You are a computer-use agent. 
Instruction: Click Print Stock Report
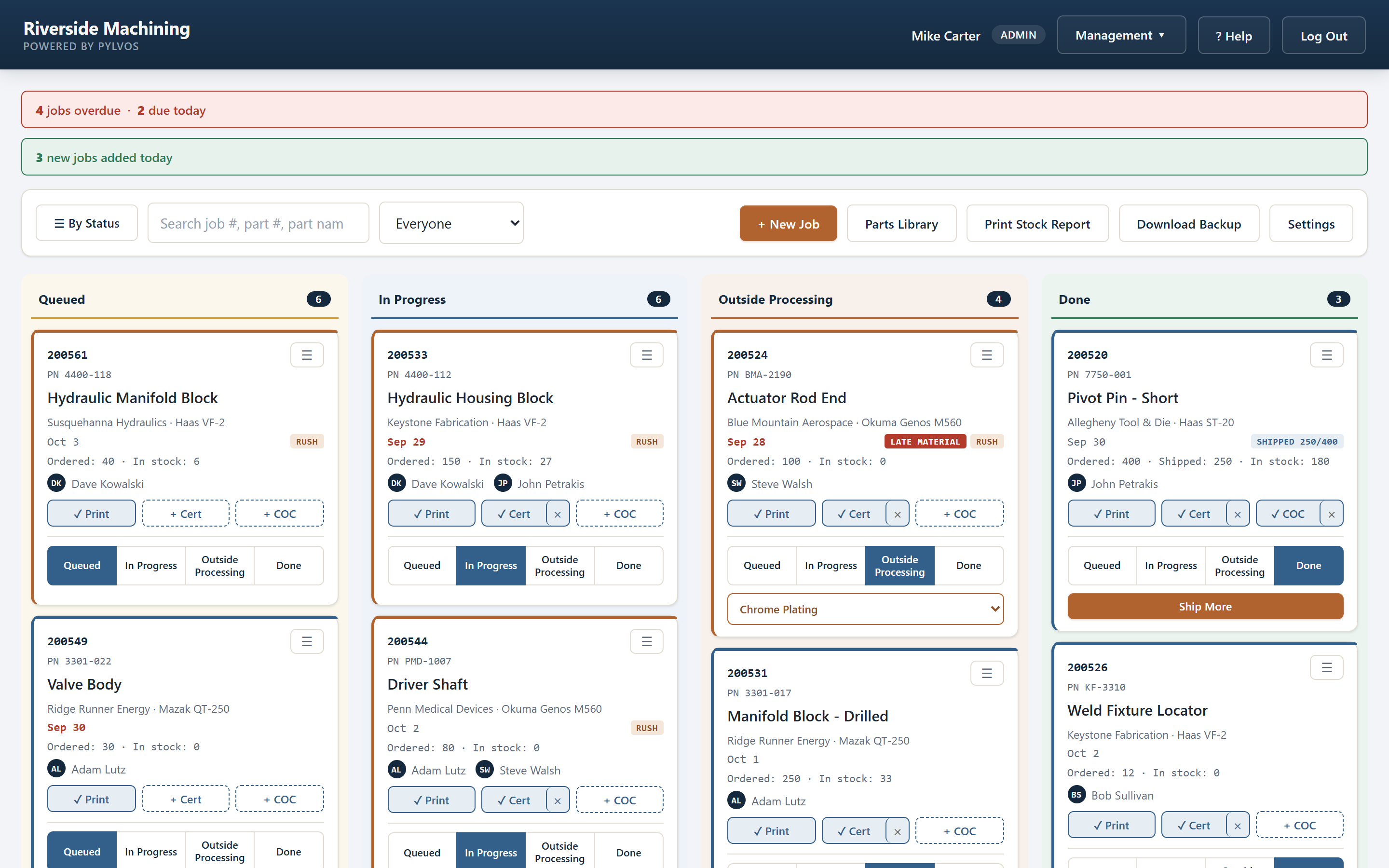(x=1037, y=224)
